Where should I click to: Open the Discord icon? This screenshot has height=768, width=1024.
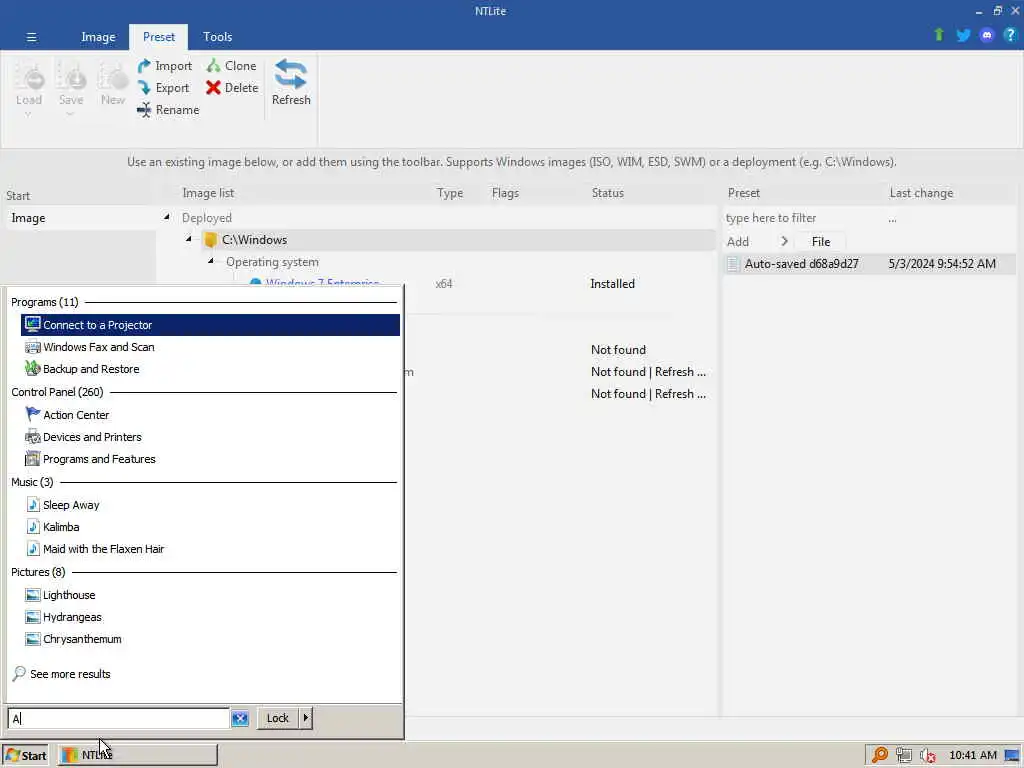[x=987, y=35]
